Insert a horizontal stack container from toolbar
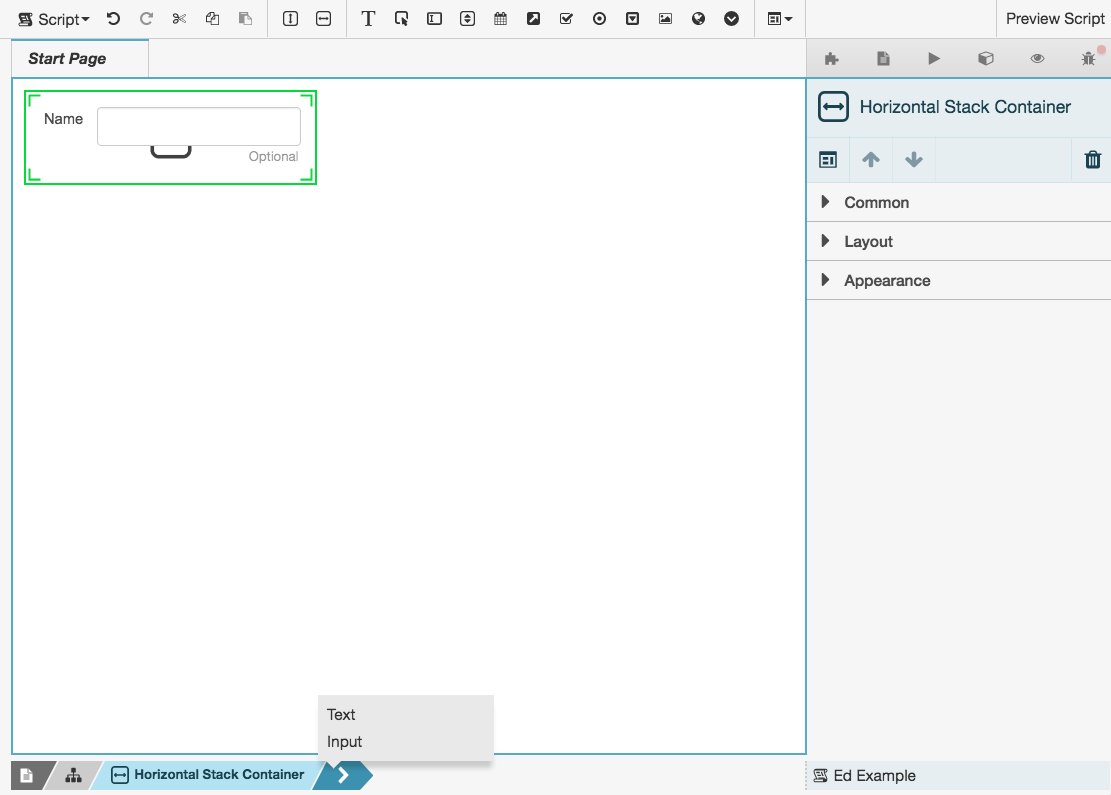The height and width of the screenshot is (795, 1111). tap(323, 19)
